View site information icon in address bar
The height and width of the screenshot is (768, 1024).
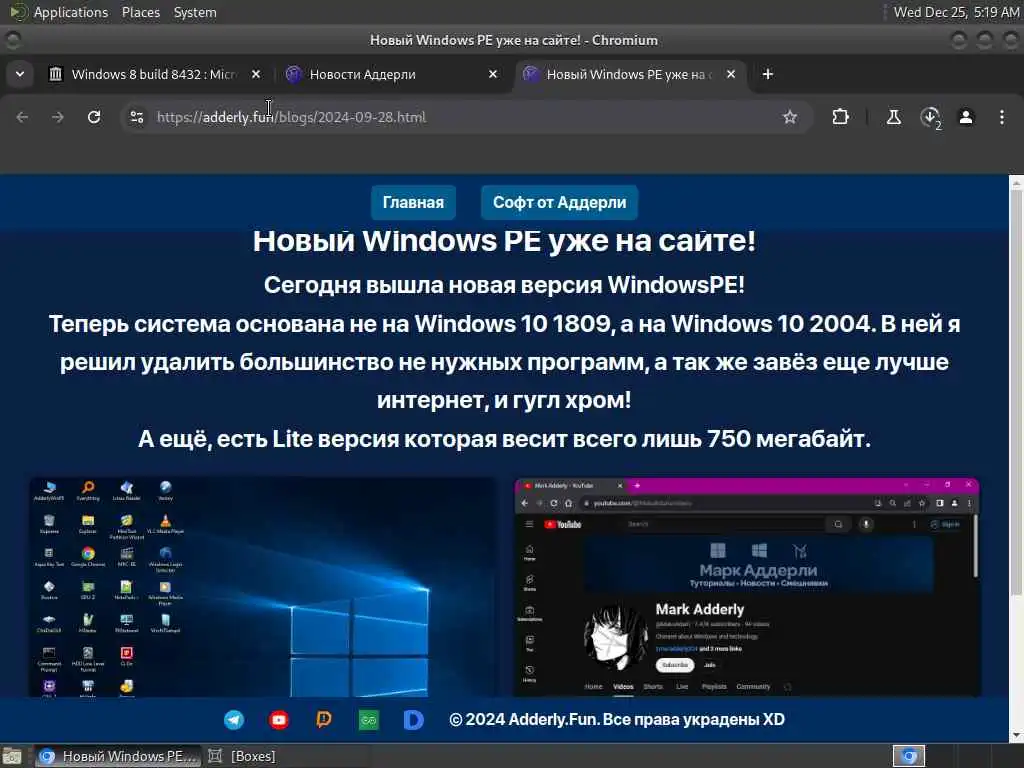click(136, 117)
